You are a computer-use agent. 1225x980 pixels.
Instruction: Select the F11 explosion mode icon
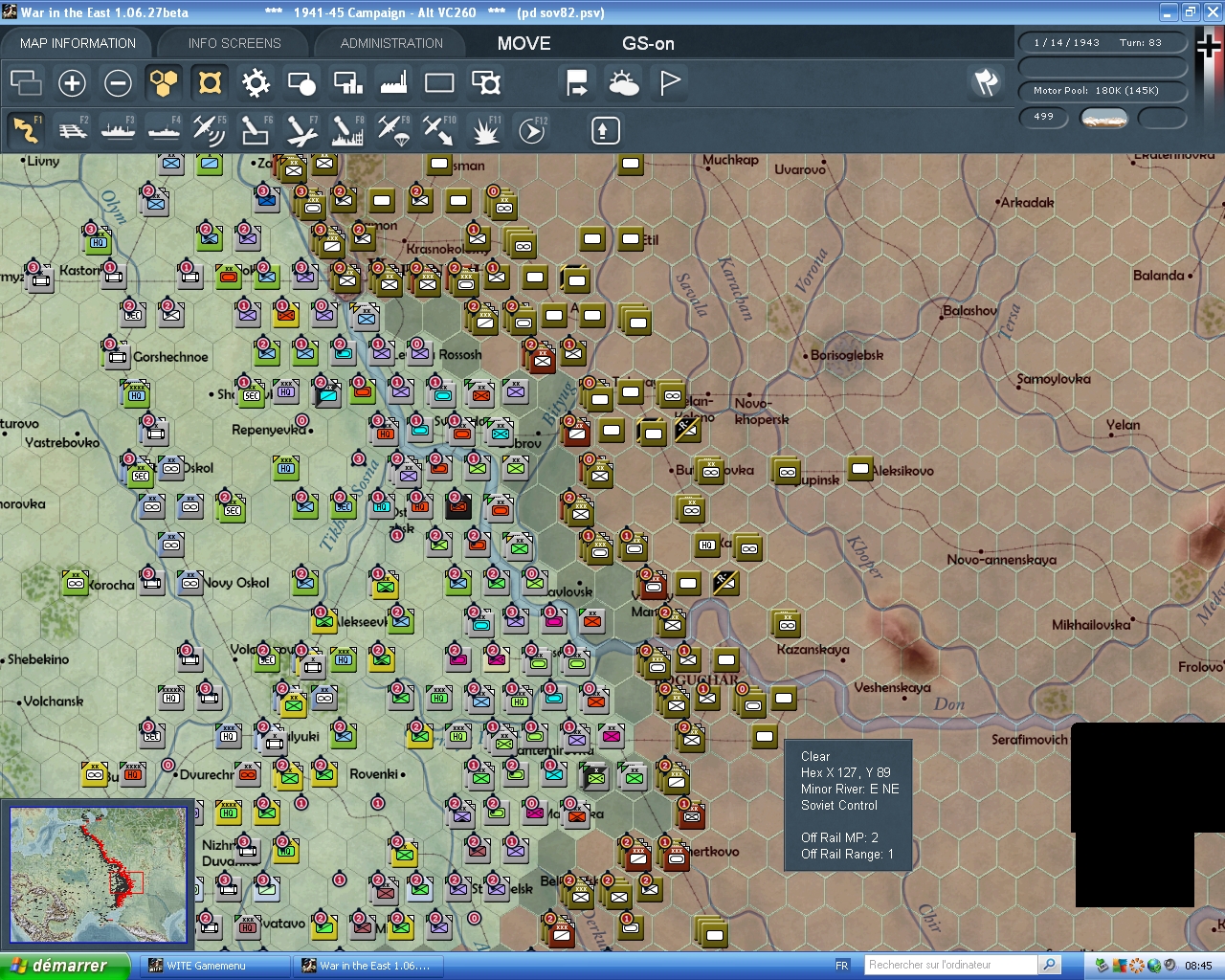[x=485, y=130]
